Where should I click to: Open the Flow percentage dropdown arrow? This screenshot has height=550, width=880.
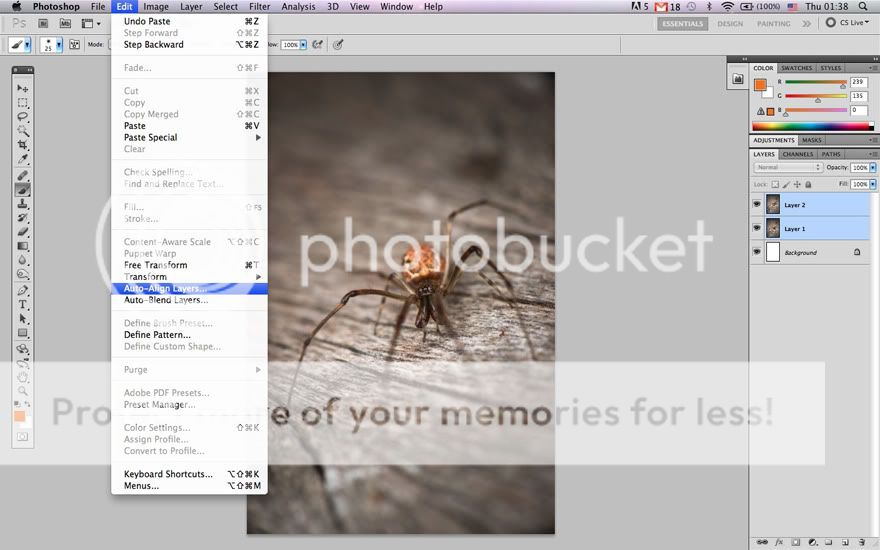304,45
